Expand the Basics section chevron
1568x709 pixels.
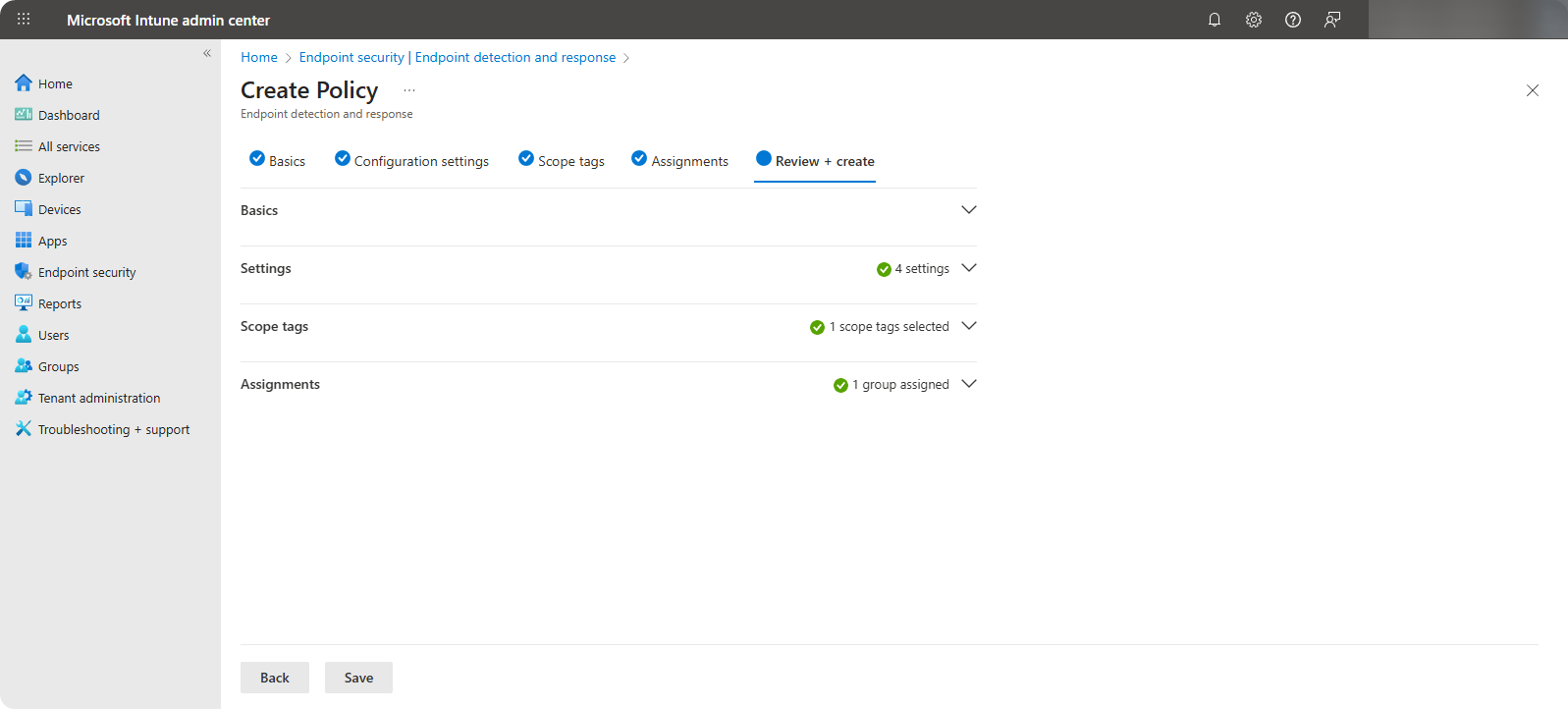coord(968,210)
